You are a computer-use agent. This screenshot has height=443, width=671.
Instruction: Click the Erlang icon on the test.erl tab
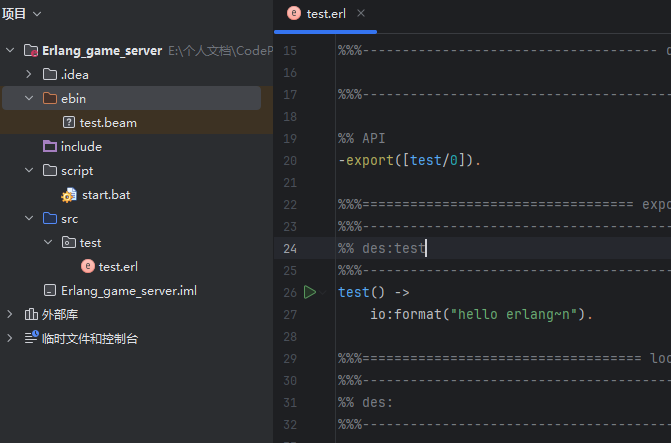pos(294,13)
